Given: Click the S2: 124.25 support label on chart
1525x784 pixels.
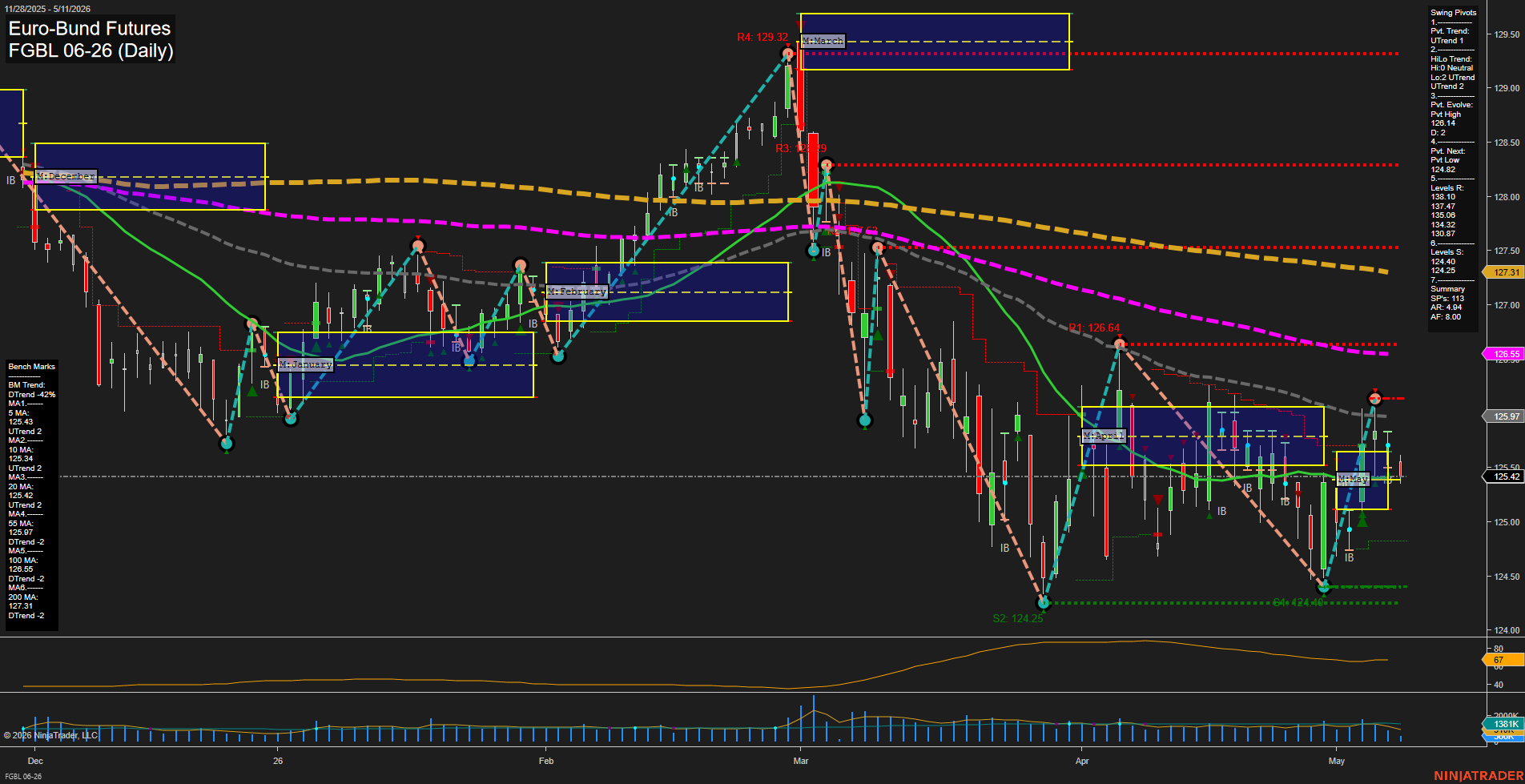Looking at the screenshot, I should coord(1018,618).
